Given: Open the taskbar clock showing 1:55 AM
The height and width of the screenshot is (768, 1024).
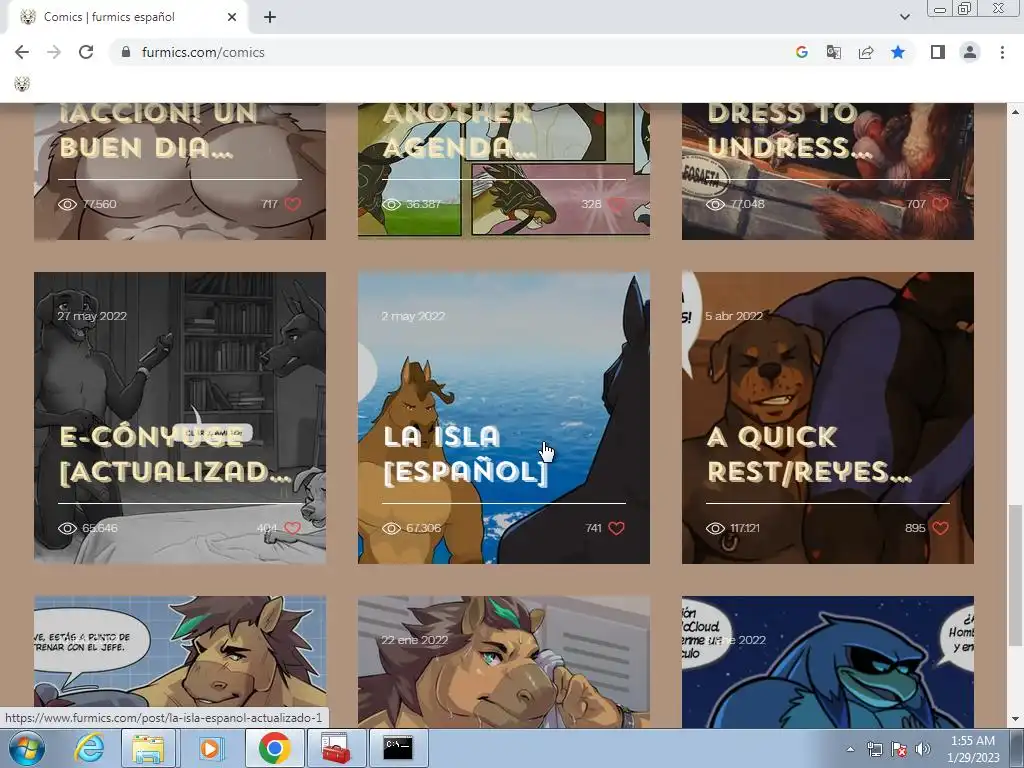Looking at the screenshot, I should [x=973, y=749].
